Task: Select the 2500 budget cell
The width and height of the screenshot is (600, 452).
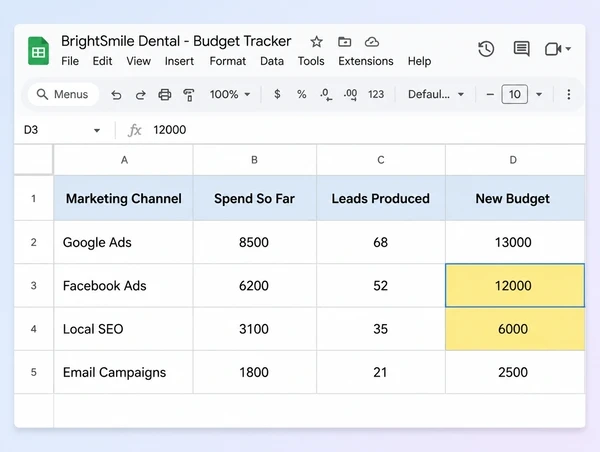Action: tap(515, 372)
